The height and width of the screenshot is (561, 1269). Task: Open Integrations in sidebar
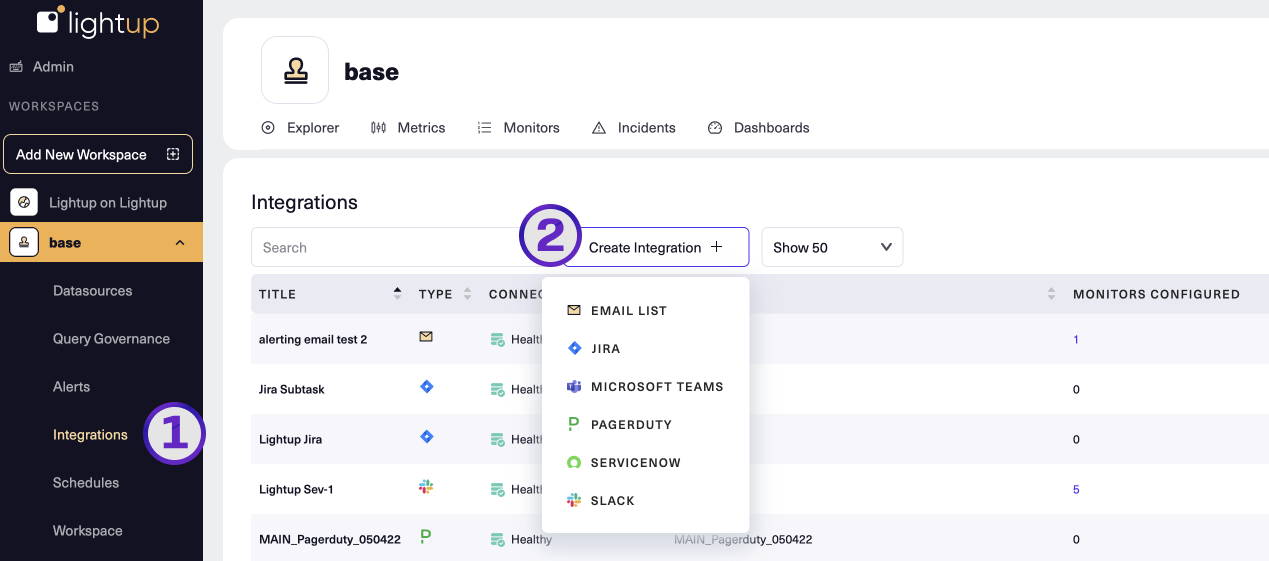click(90, 435)
